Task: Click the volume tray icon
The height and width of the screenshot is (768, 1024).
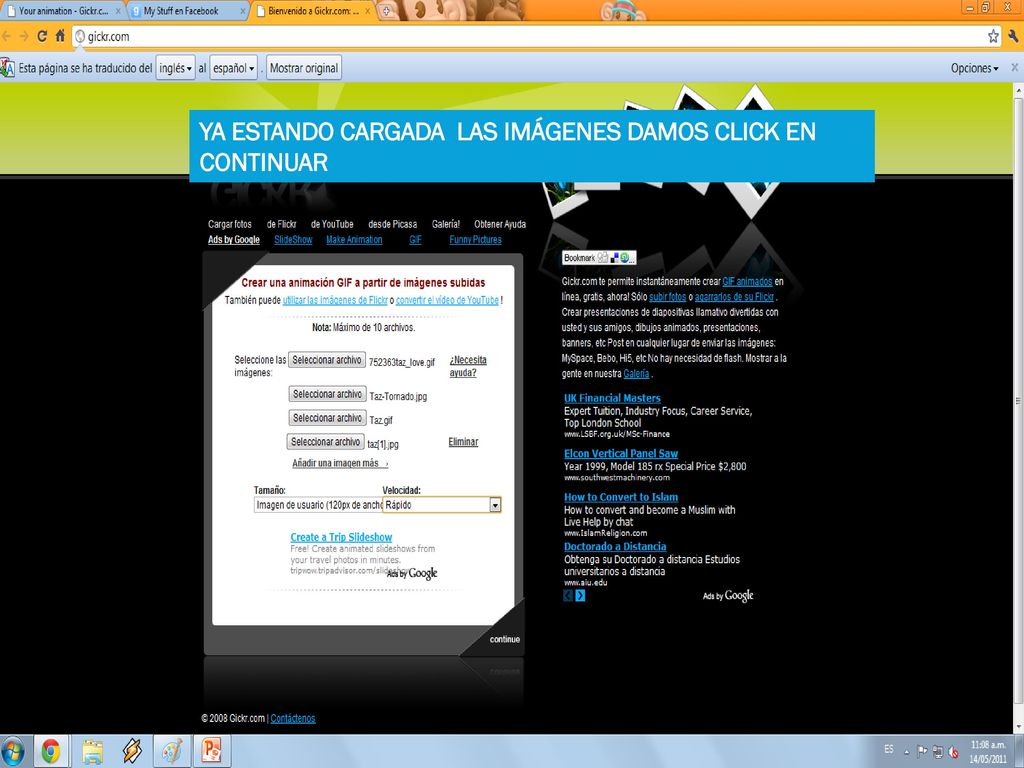Action: tap(953, 751)
